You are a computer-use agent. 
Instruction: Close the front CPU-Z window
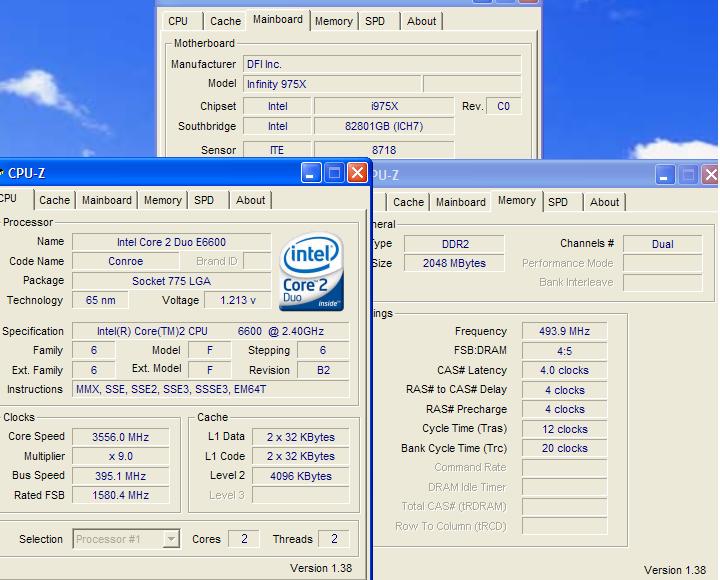(357, 173)
